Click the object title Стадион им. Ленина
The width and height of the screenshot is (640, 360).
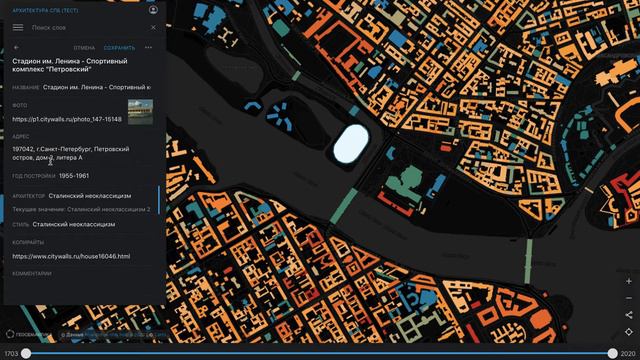pyautogui.click(x=70, y=65)
